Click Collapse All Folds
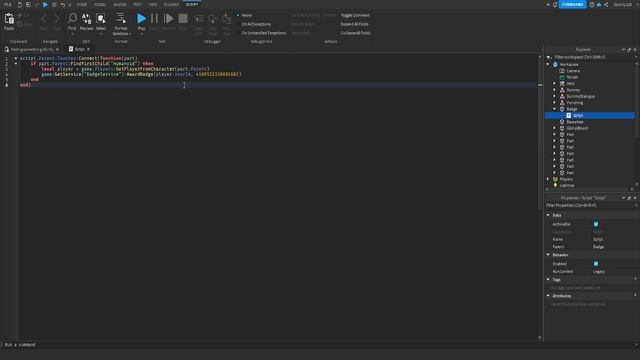 (x=356, y=33)
